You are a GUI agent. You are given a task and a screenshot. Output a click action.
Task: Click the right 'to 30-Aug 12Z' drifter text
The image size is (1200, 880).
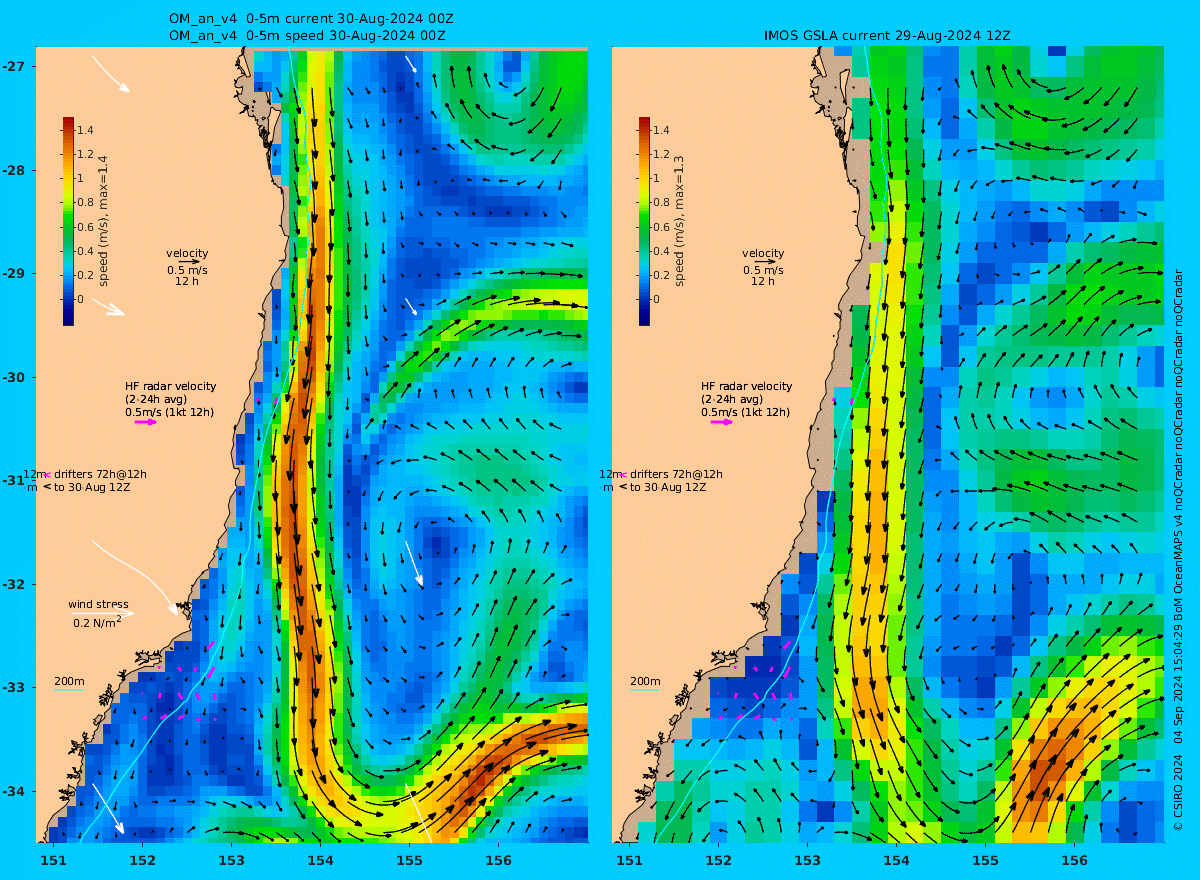coord(669,487)
